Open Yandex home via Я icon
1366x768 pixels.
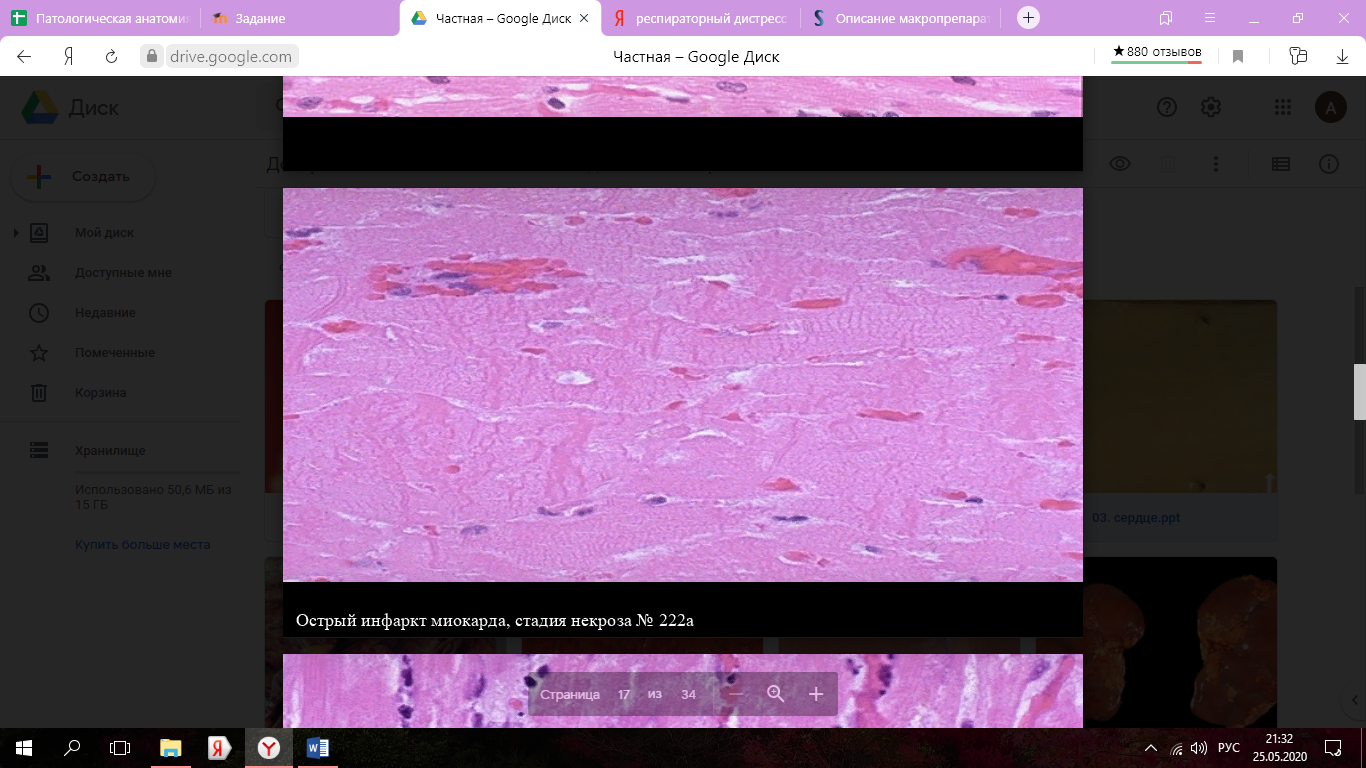[x=68, y=57]
